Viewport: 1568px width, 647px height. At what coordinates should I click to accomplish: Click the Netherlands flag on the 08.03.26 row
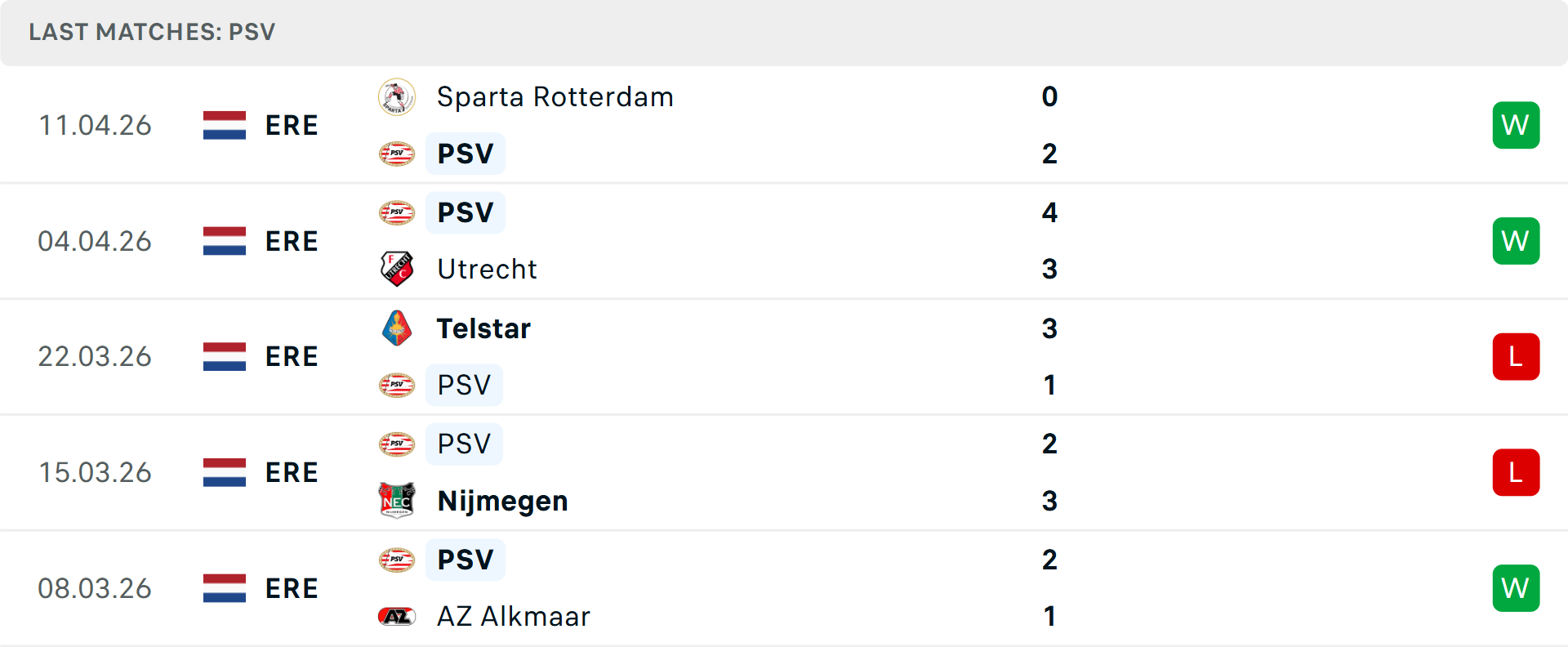(225, 588)
